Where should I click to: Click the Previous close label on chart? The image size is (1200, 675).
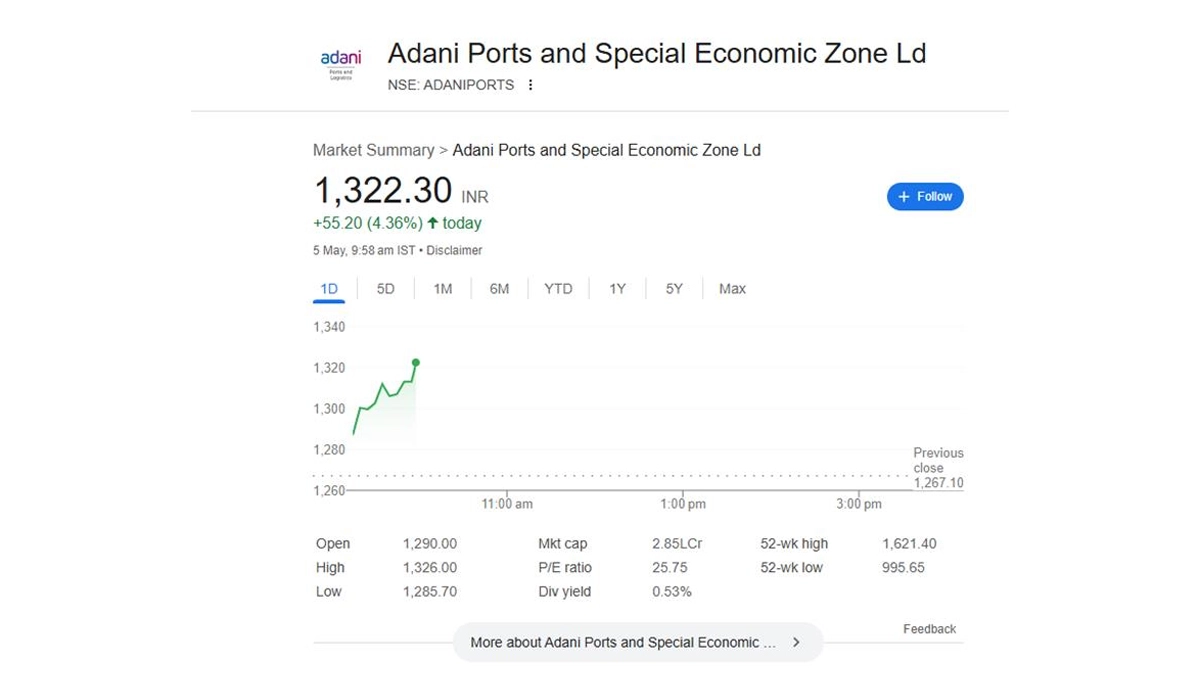coord(938,460)
